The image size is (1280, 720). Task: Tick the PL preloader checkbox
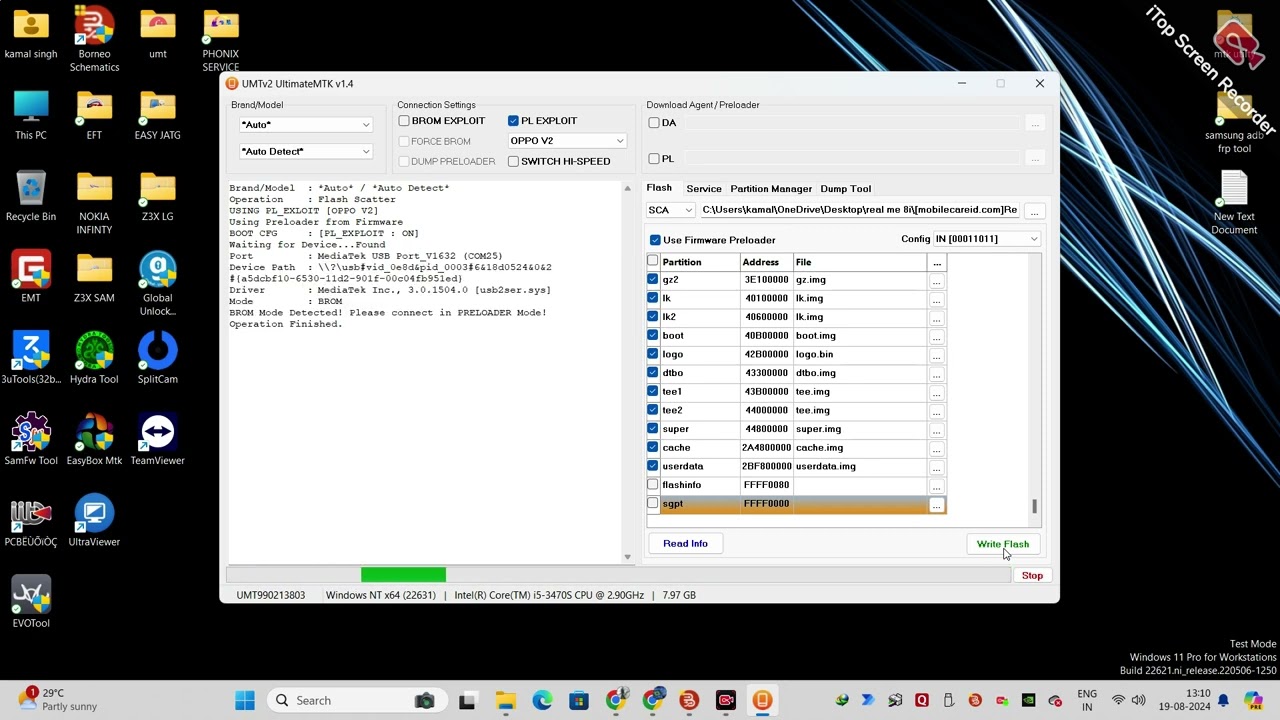pyautogui.click(x=654, y=159)
